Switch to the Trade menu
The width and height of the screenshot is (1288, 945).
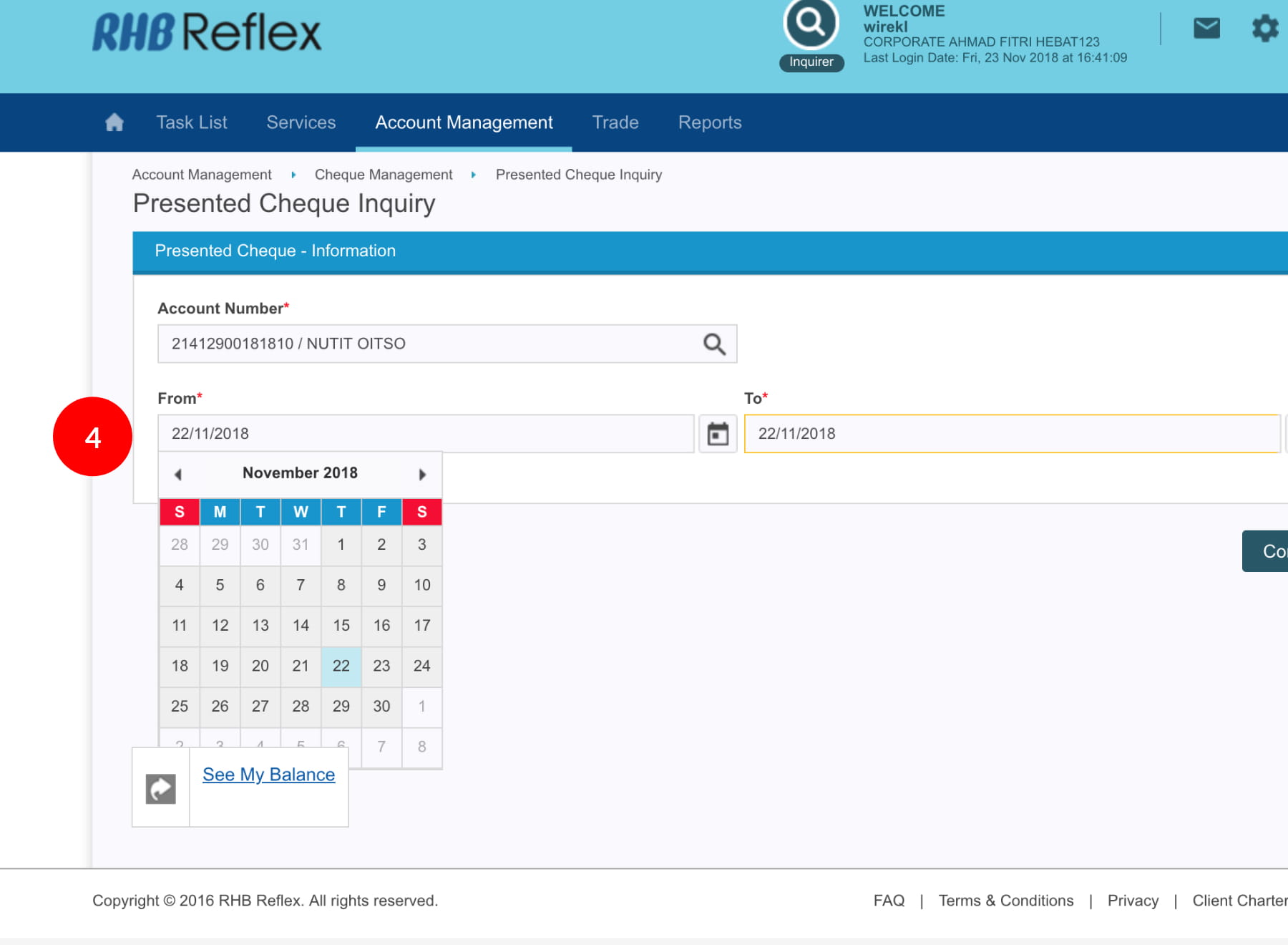[615, 122]
